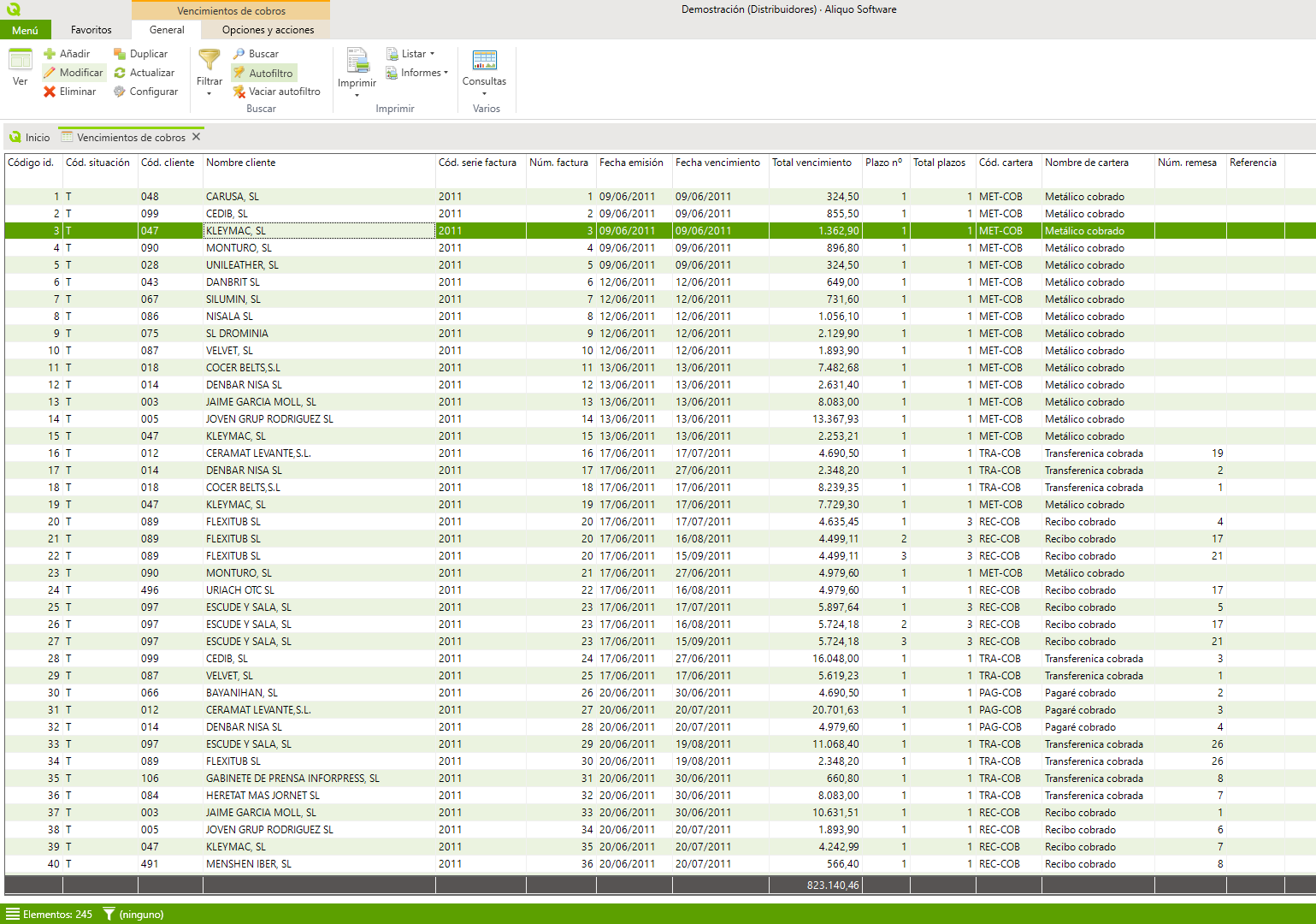Screen dimensions: 1316x924
Task: Toggle the Autofiltro button
Action: pos(264,74)
